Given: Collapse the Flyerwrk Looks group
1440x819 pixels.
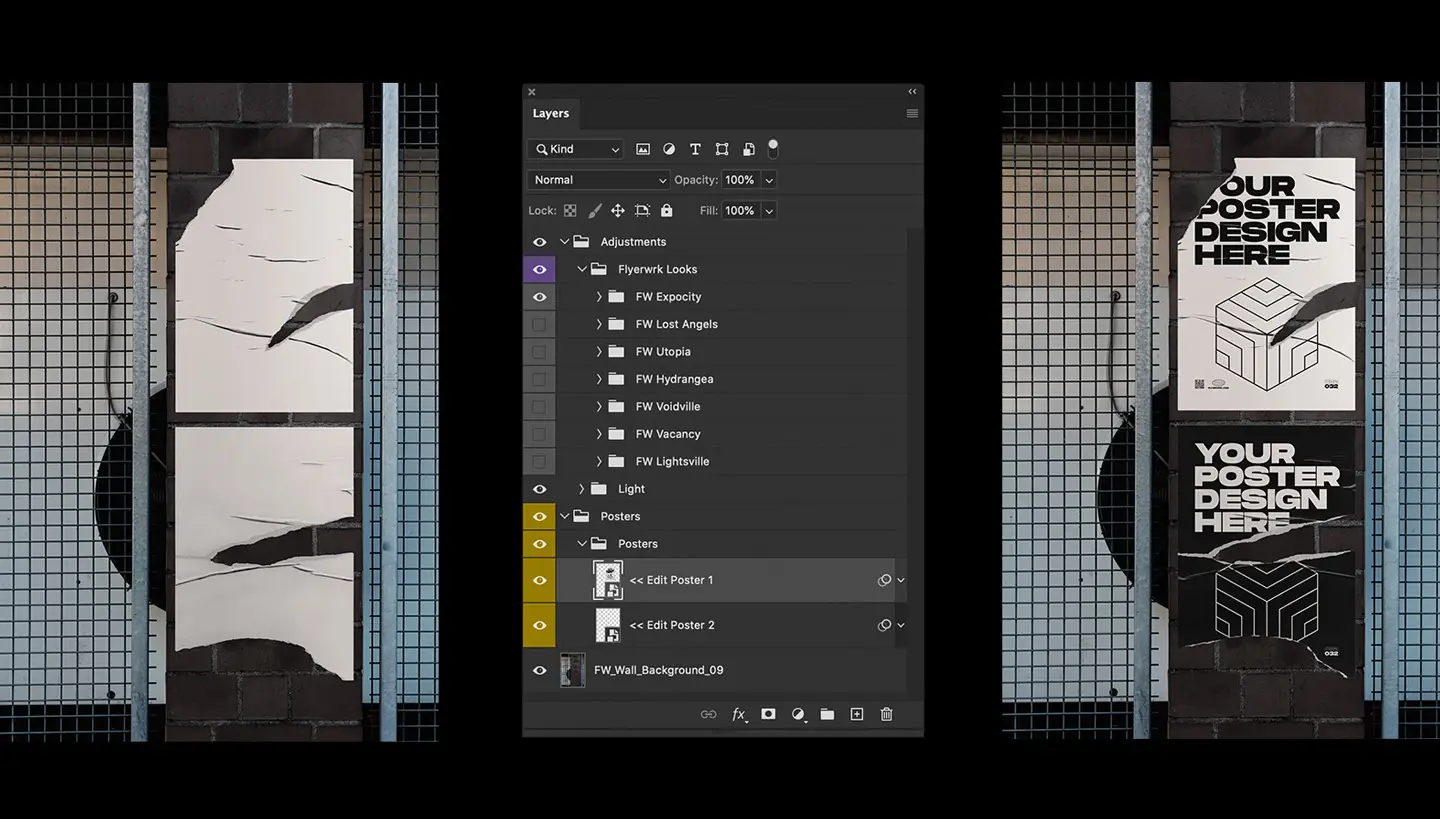Looking at the screenshot, I should [x=582, y=269].
